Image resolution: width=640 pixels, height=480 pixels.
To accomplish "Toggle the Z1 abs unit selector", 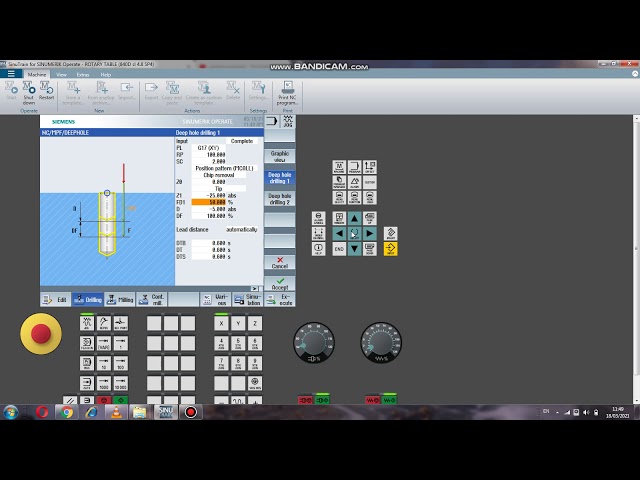I will (232, 196).
